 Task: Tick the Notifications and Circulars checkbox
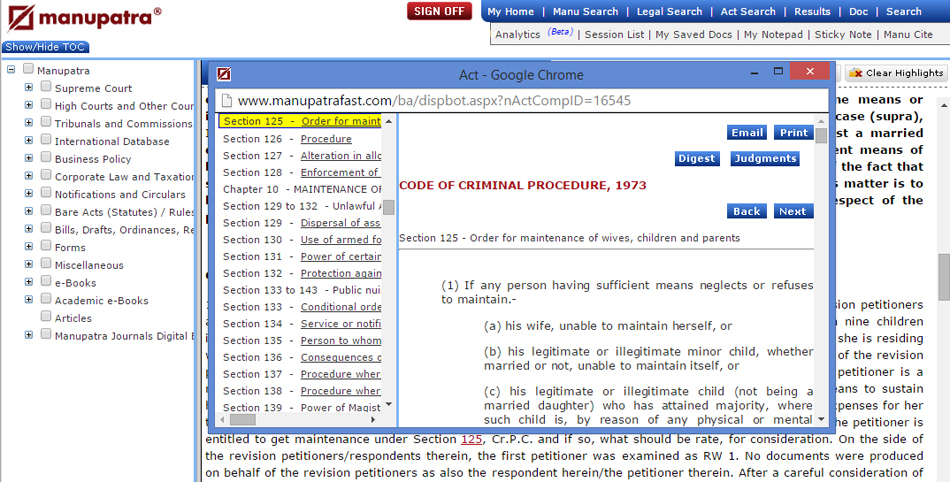(46, 192)
